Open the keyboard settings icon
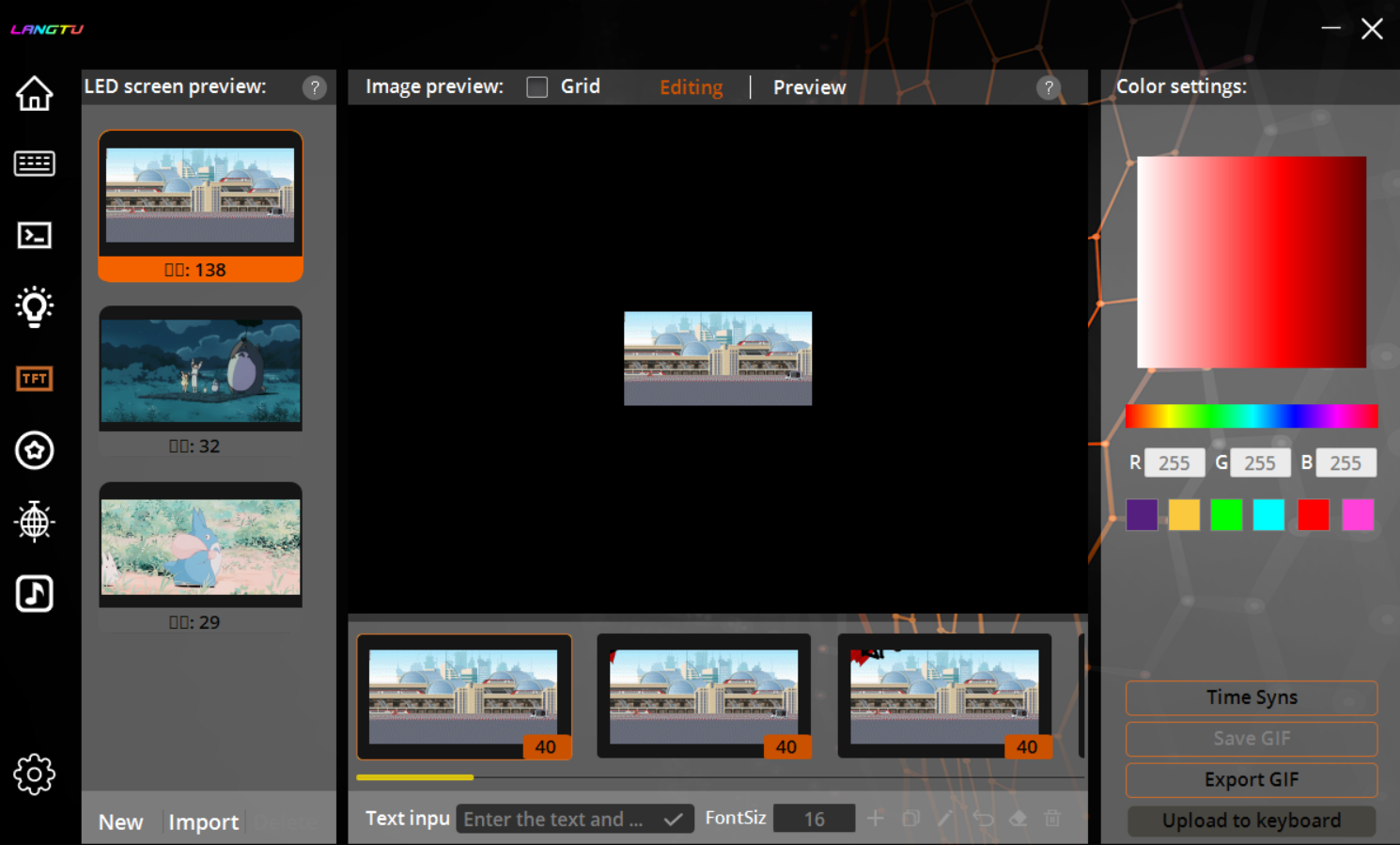This screenshot has height=845, width=1400. [x=34, y=164]
